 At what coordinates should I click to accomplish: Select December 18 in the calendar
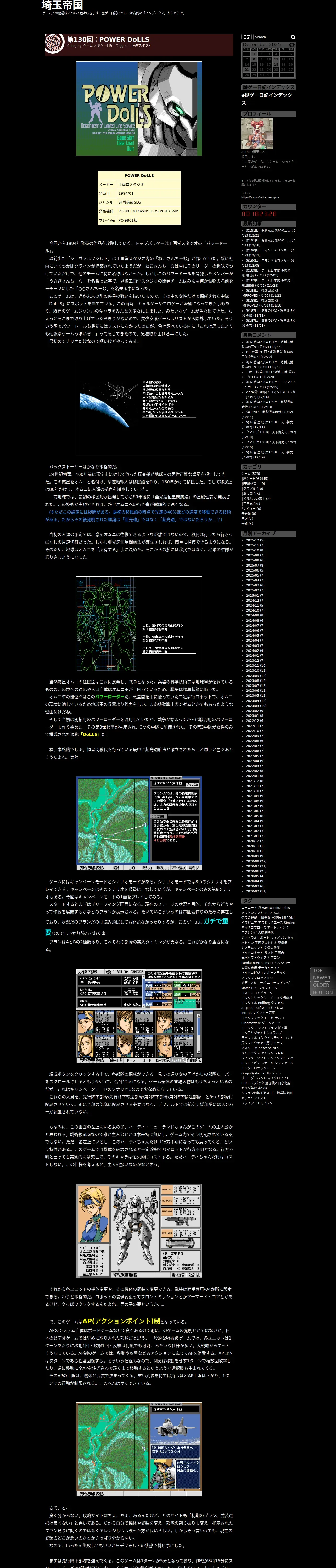(x=276, y=65)
